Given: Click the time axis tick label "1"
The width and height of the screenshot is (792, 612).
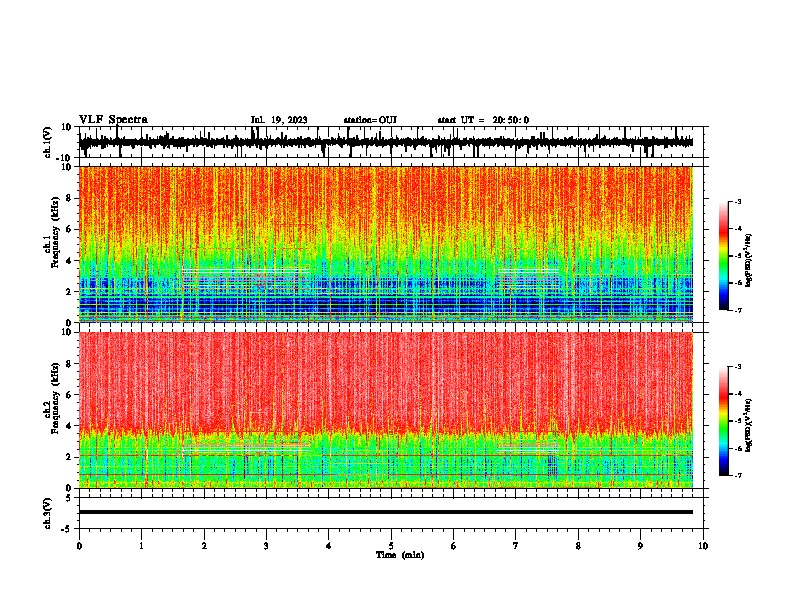Looking at the screenshot, I should click(x=141, y=545).
